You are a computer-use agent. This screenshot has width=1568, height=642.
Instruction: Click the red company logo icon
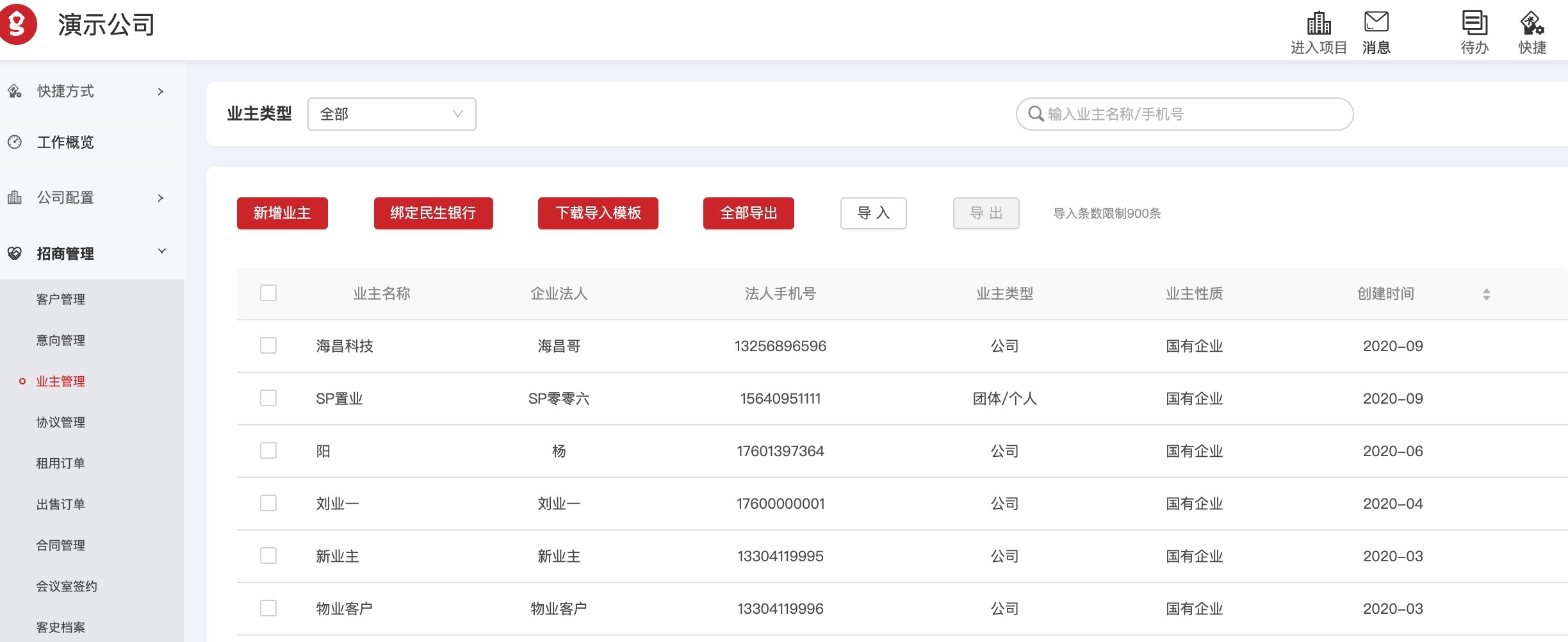(18, 24)
